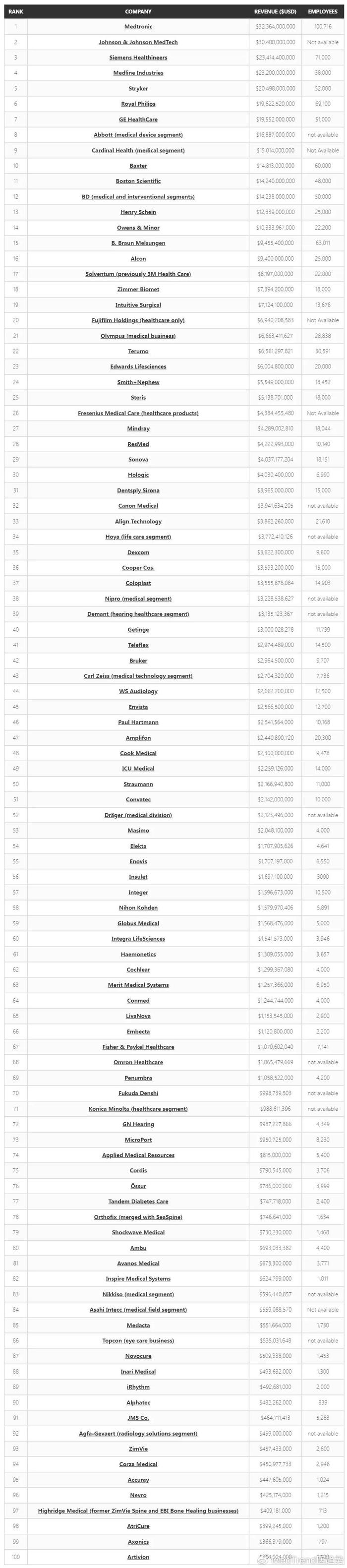The image size is (347, 1568).
Task: Click the EMPLOYEES column header
Action: tap(323, 11)
